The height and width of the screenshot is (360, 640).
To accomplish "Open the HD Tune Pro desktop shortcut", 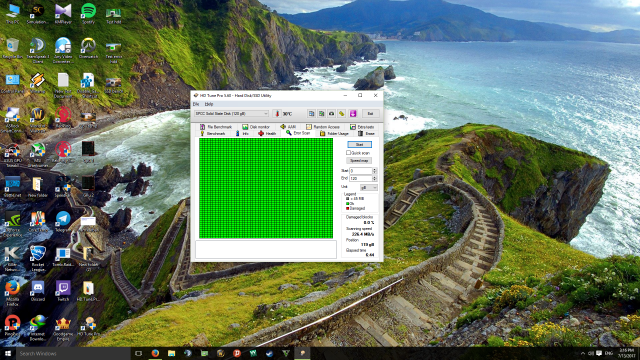I will click(88, 326).
